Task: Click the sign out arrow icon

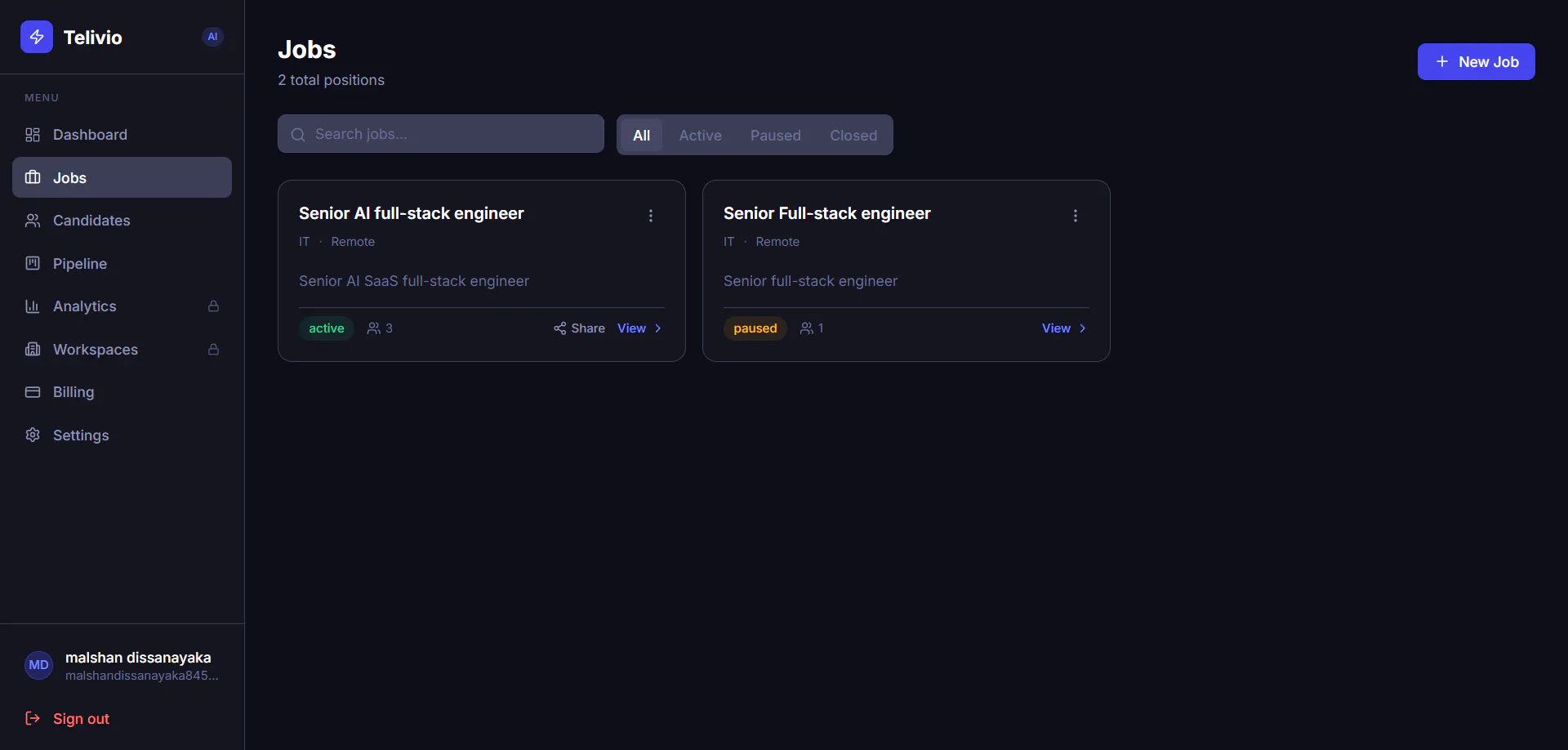Action: 33,718
